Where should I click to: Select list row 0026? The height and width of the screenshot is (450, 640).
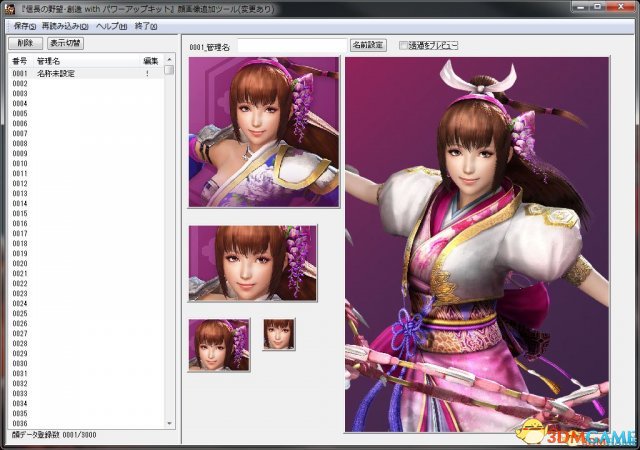pyautogui.click(x=86, y=323)
